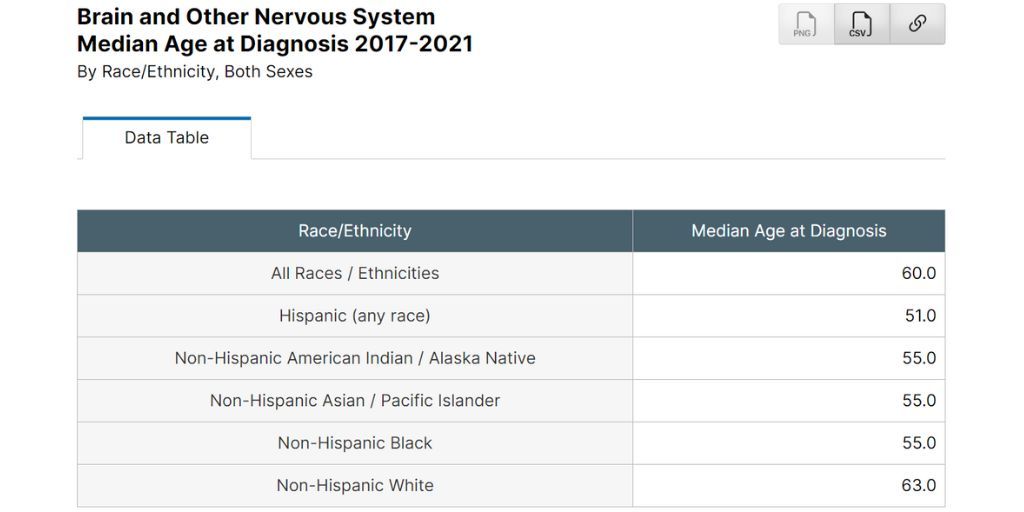Select Non-Hispanic American Indian / Alaska Native cell
The width and height of the screenshot is (1024, 512).
355,358
